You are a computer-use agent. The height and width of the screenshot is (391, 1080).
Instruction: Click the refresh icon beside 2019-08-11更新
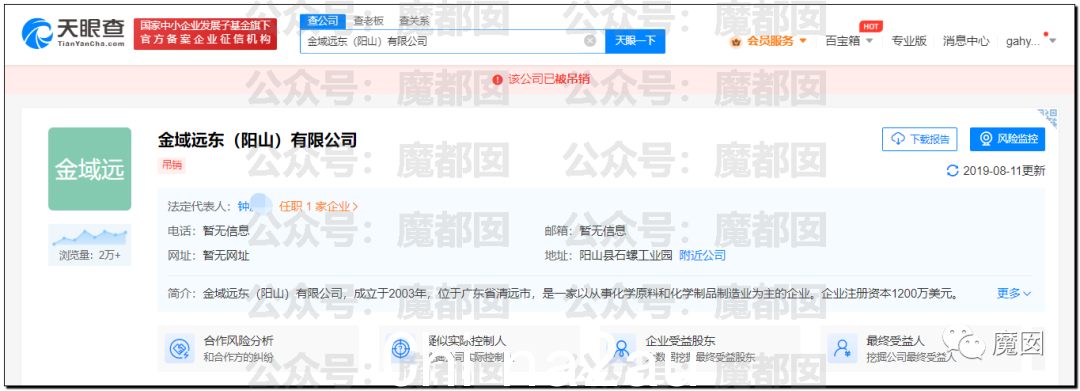pos(953,171)
